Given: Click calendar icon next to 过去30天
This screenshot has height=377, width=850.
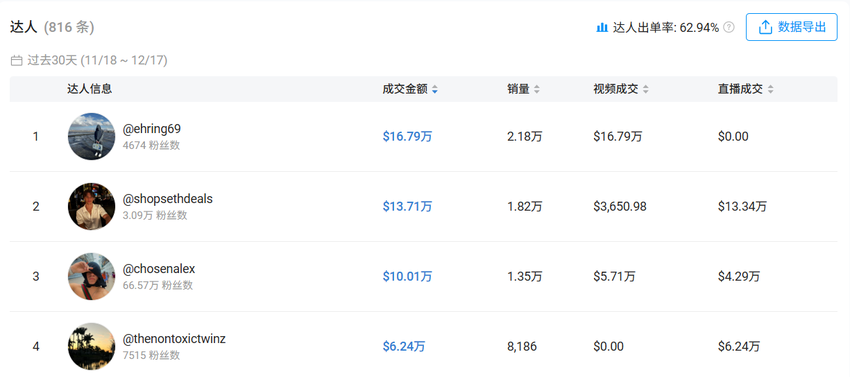Looking at the screenshot, I should click(17, 60).
